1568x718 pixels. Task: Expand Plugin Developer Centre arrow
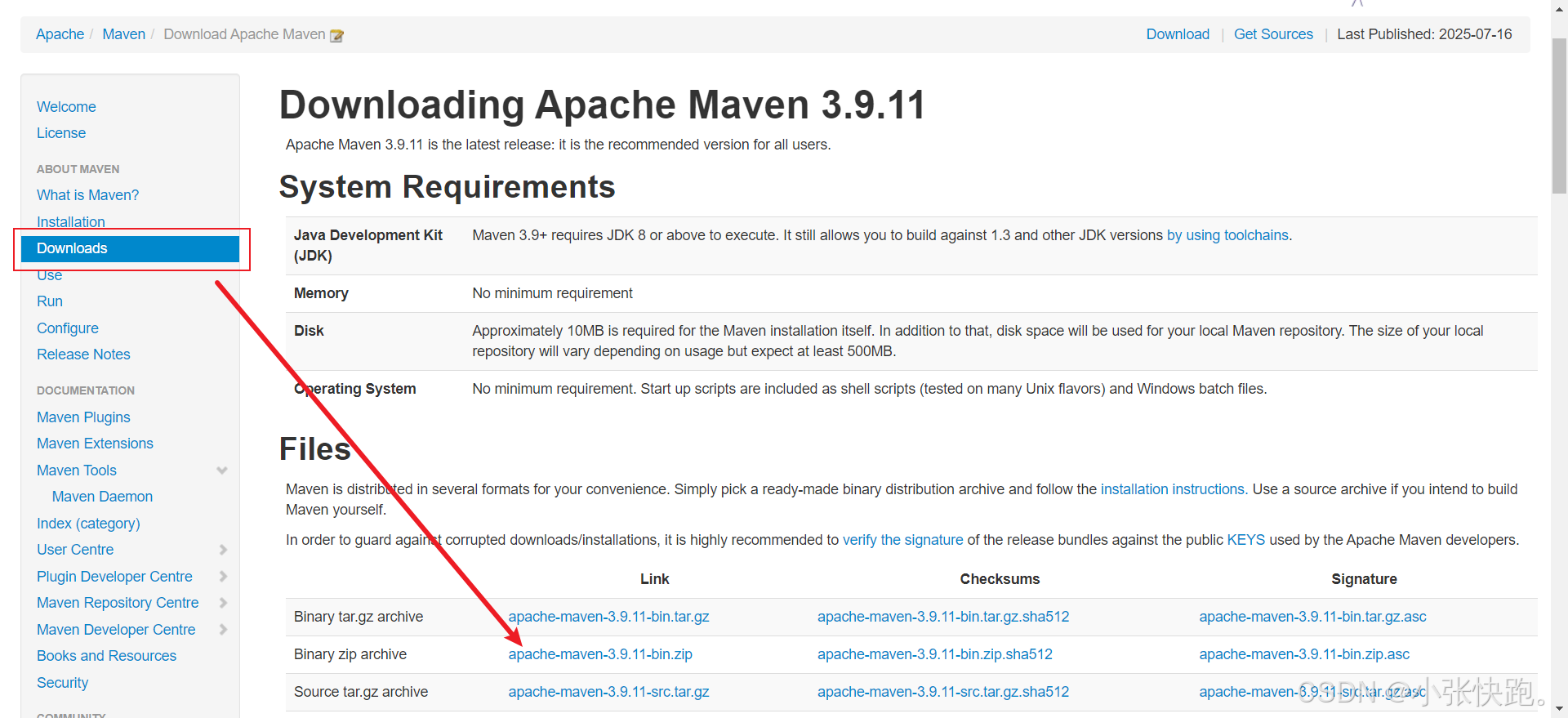click(x=223, y=577)
